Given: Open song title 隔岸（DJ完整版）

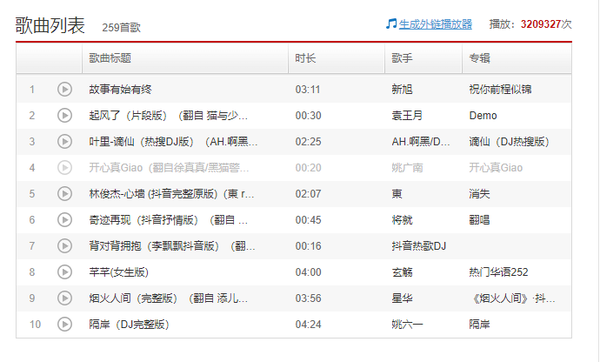Looking at the screenshot, I should (x=129, y=324).
